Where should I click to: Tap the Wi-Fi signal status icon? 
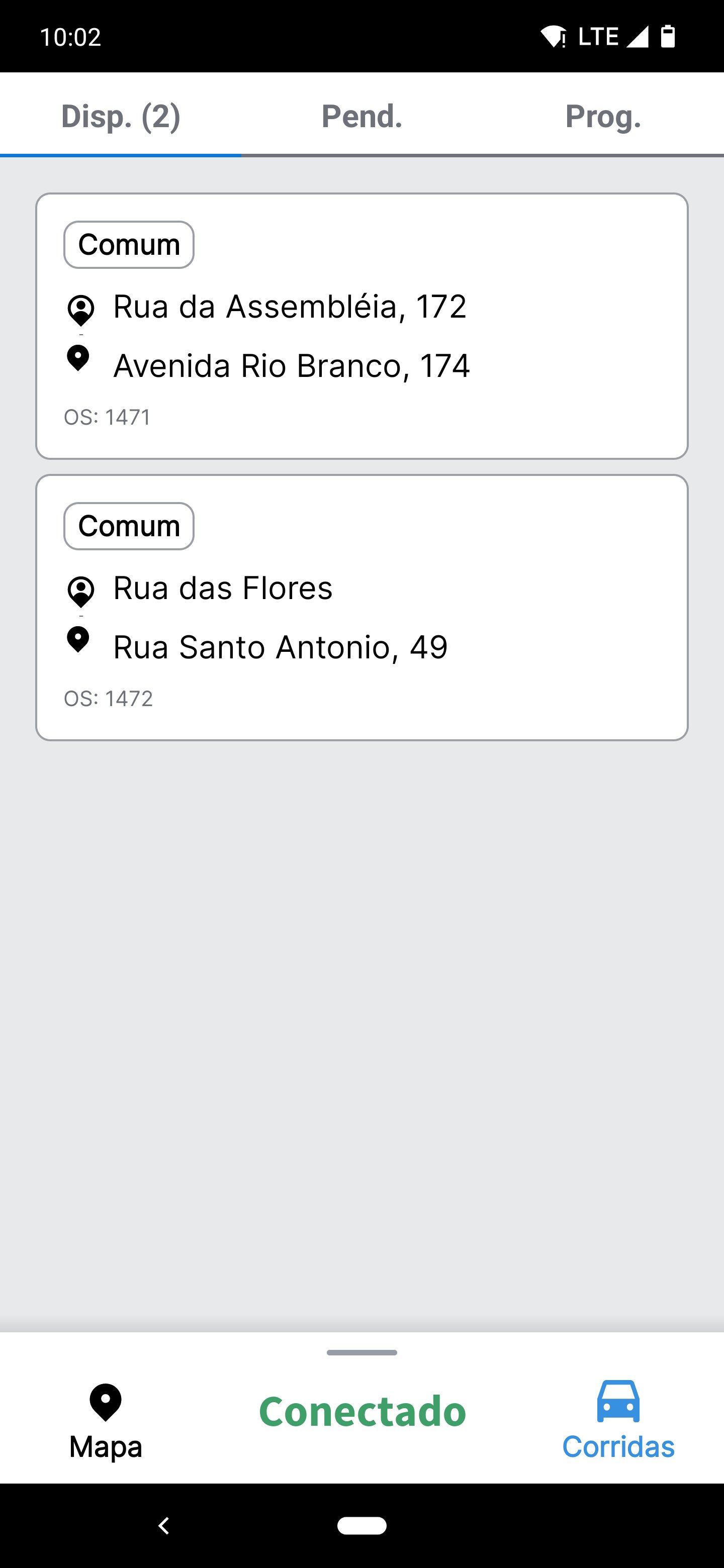click(553, 37)
